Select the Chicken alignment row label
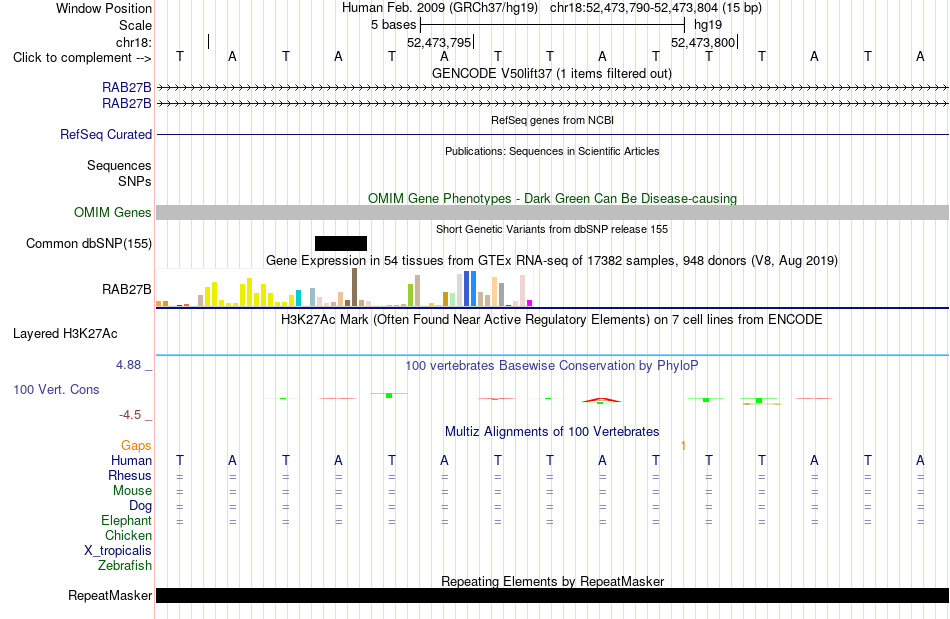The height and width of the screenshot is (619, 950). [x=128, y=535]
